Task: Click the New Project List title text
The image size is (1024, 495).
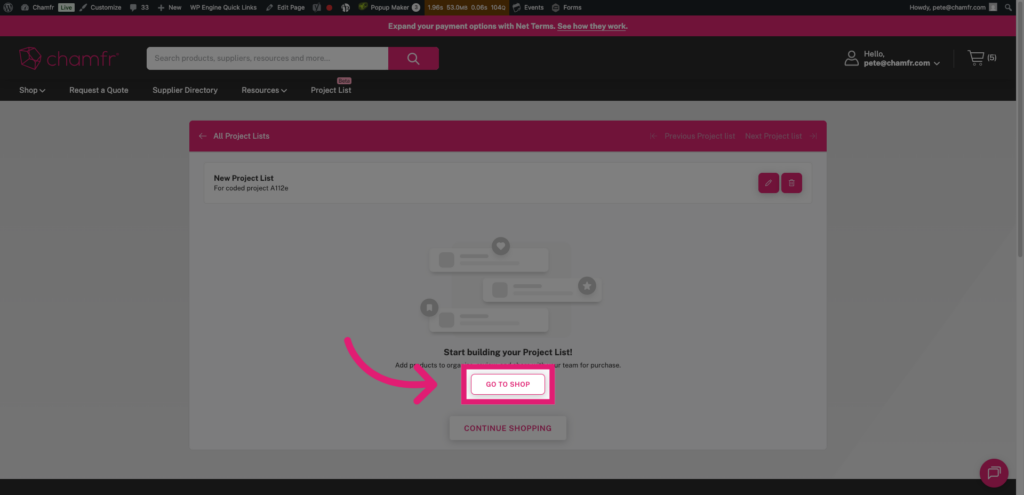Action: click(x=244, y=178)
